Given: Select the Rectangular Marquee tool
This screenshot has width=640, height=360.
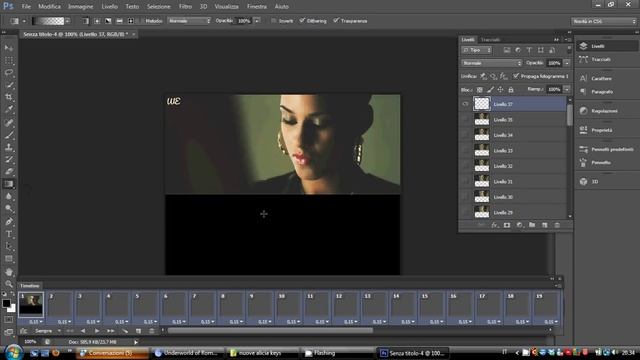Looking at the screenshot, I should (x=9, y=60).
